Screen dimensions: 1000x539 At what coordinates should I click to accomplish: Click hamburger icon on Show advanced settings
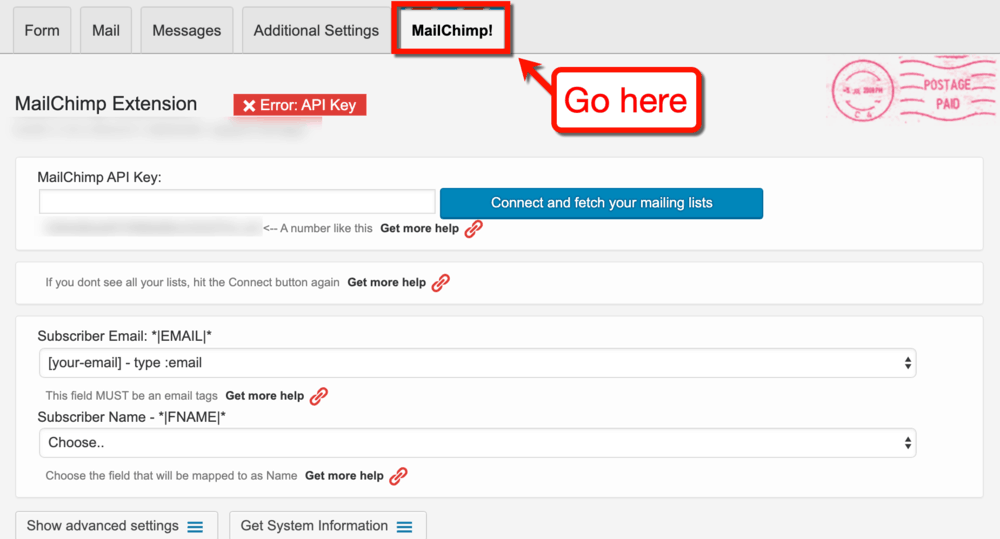pyautogui.click(x=195, y=527)
